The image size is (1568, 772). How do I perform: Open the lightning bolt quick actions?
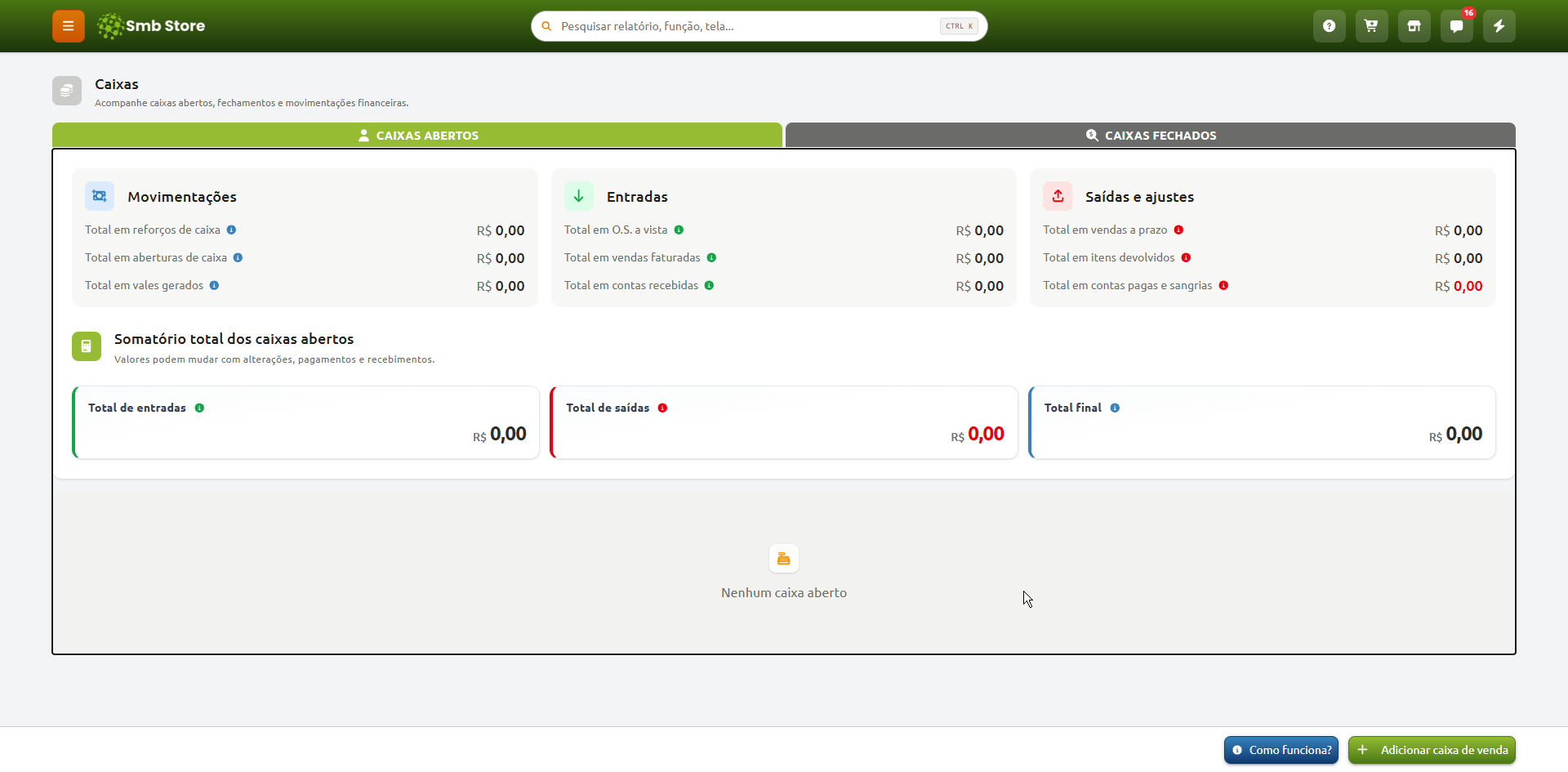pyautogui.click(x=1499, y=26)
